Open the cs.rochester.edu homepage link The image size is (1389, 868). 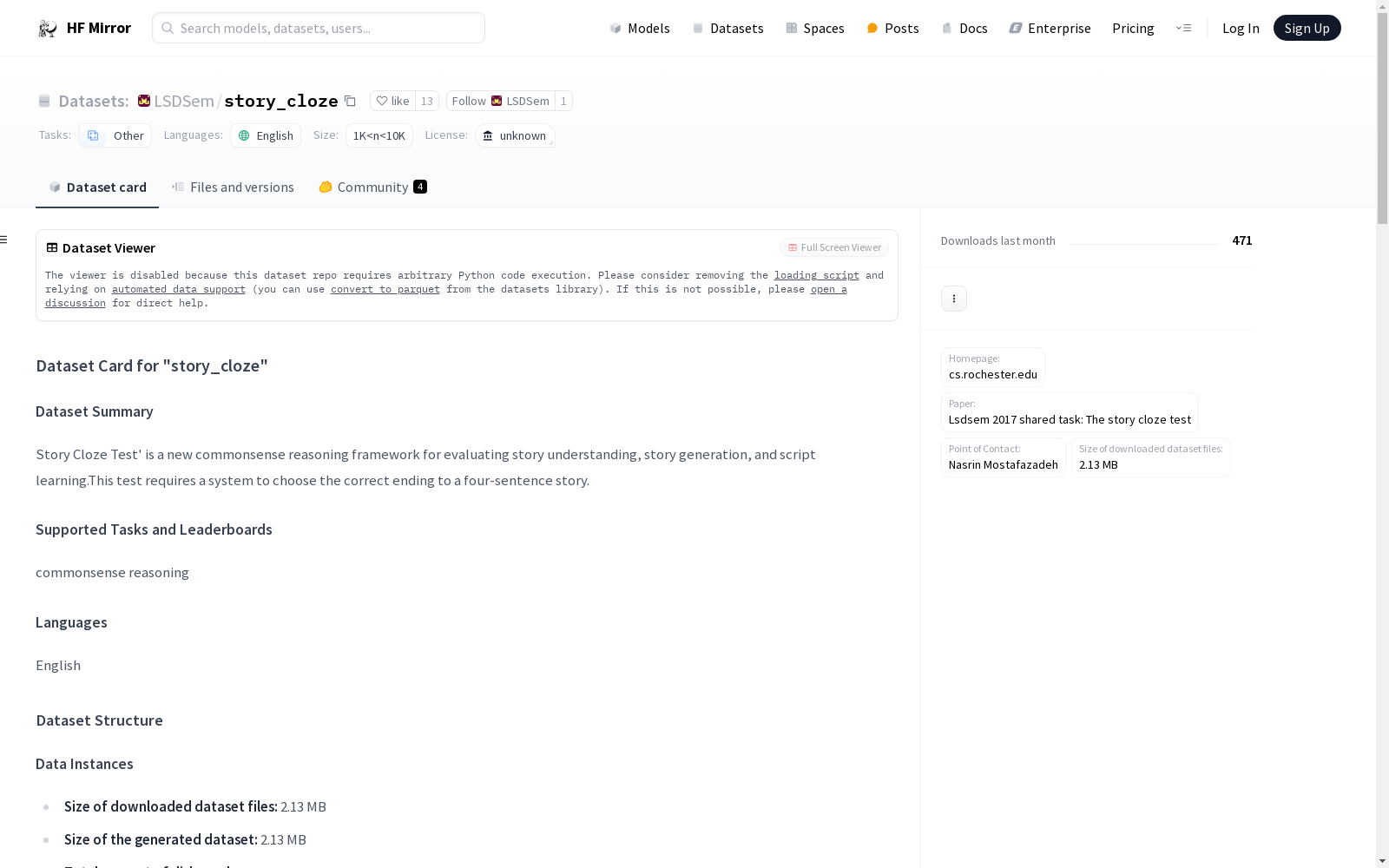pyautogui.click(x=993, y=366)
